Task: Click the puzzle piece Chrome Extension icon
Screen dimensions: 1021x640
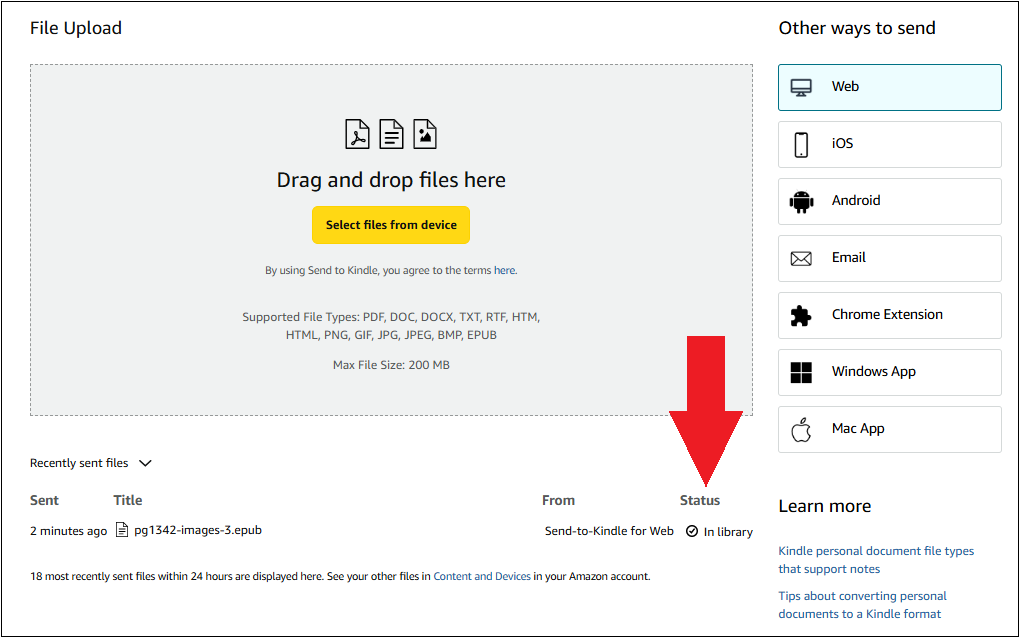Action: (x=801, y=316)
